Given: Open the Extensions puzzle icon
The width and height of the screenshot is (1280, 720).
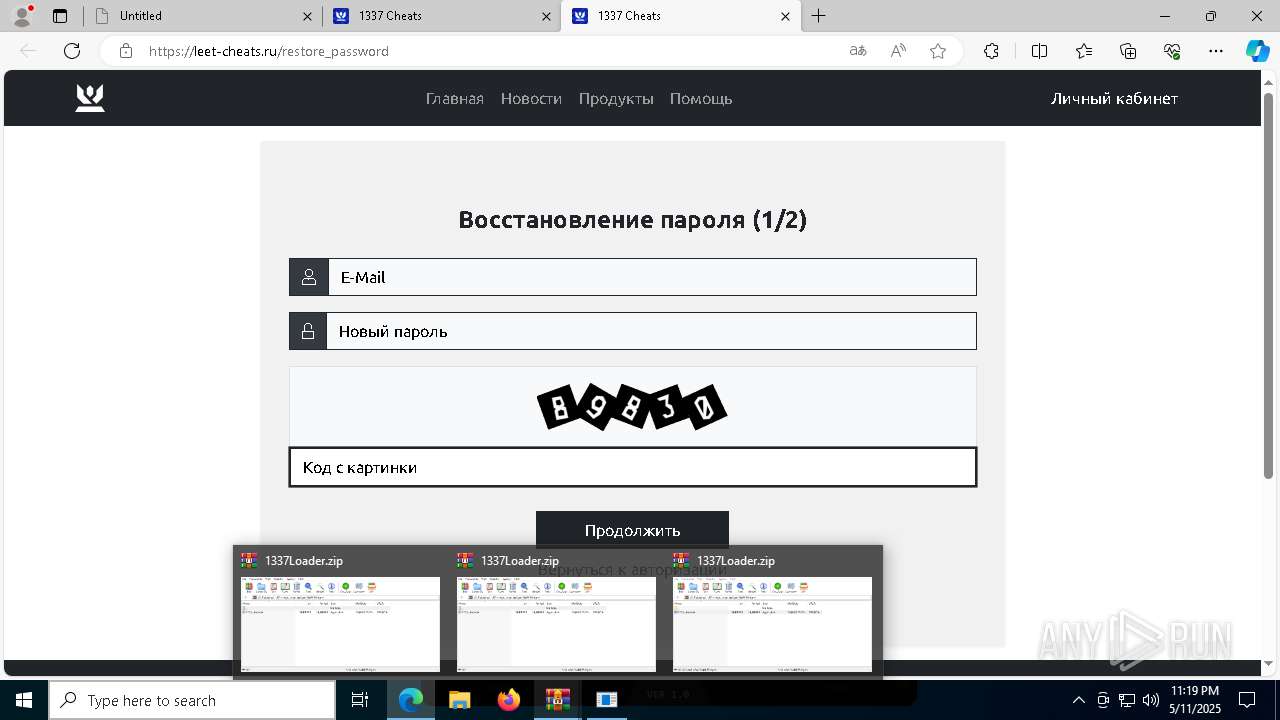Looking at the screenshot, I should pos(991,51).
